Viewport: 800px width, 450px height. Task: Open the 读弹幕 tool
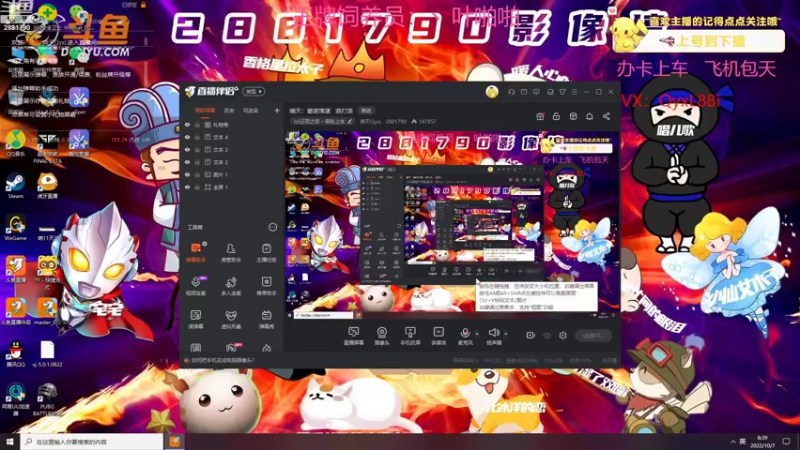195,319
